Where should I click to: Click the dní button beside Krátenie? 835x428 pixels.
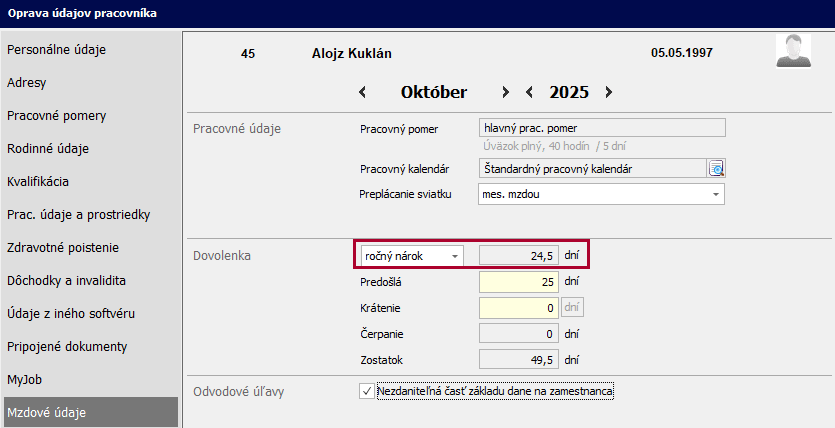click(x=574, y=307)
